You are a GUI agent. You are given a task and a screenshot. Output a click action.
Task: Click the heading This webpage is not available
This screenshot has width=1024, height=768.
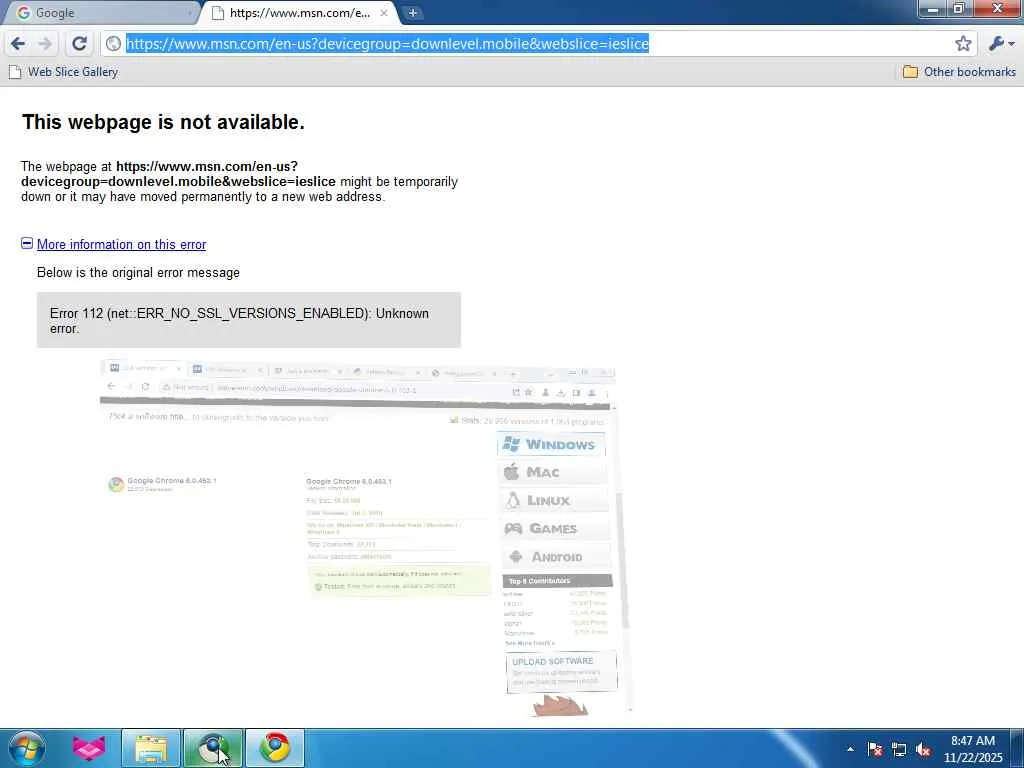pos(163,122)
